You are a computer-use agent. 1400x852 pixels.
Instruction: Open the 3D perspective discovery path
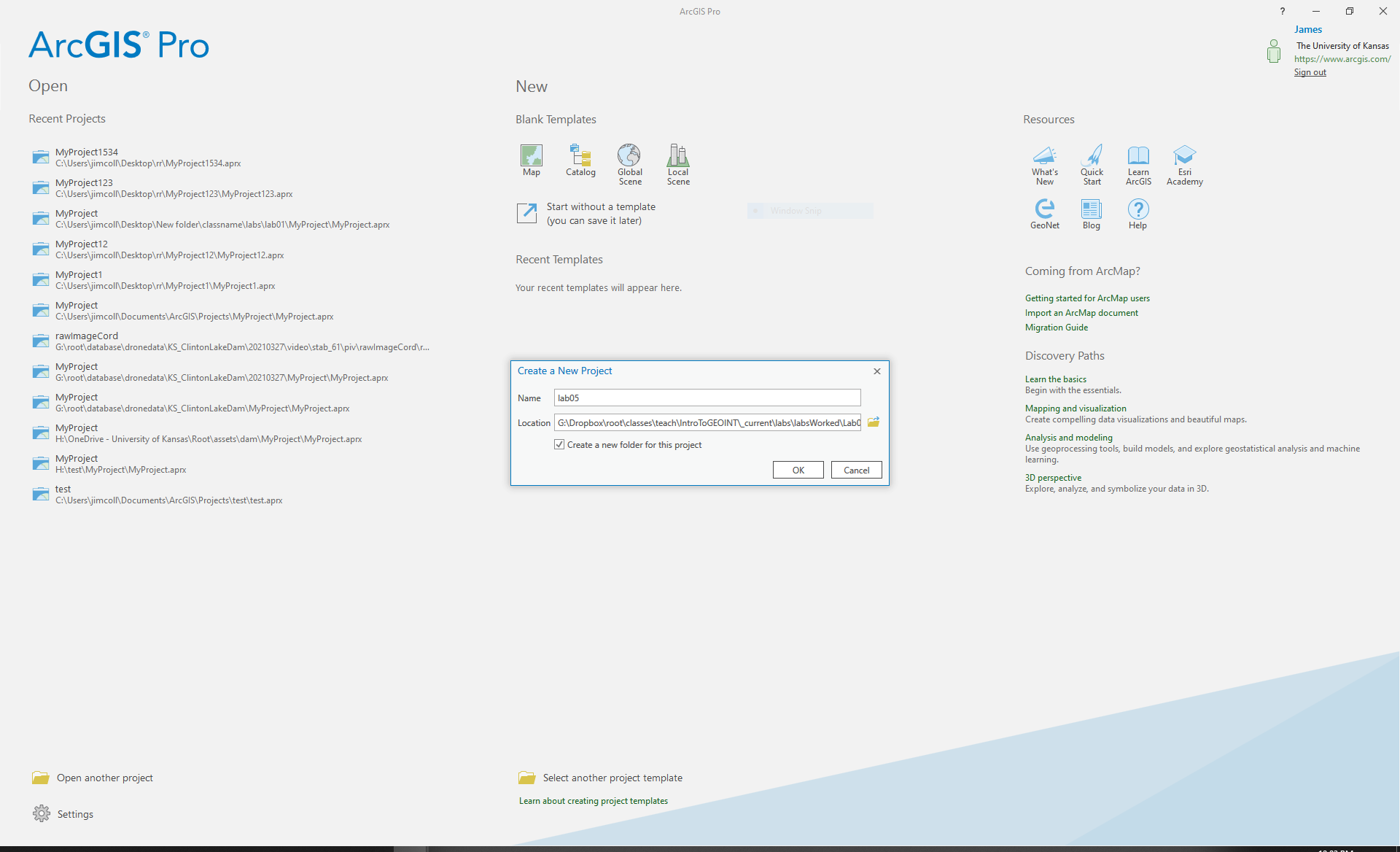[1053, 478]
